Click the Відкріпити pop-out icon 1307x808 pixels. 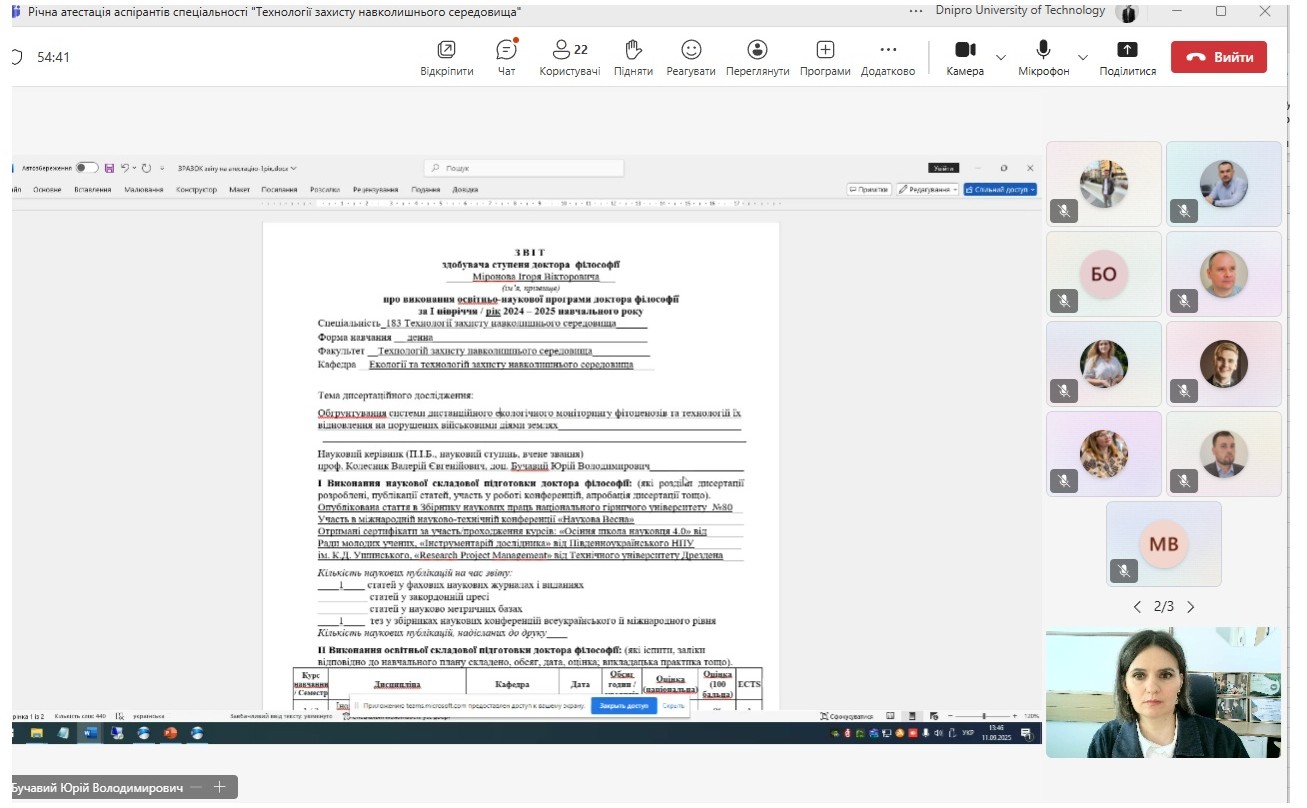pos(446,56)
